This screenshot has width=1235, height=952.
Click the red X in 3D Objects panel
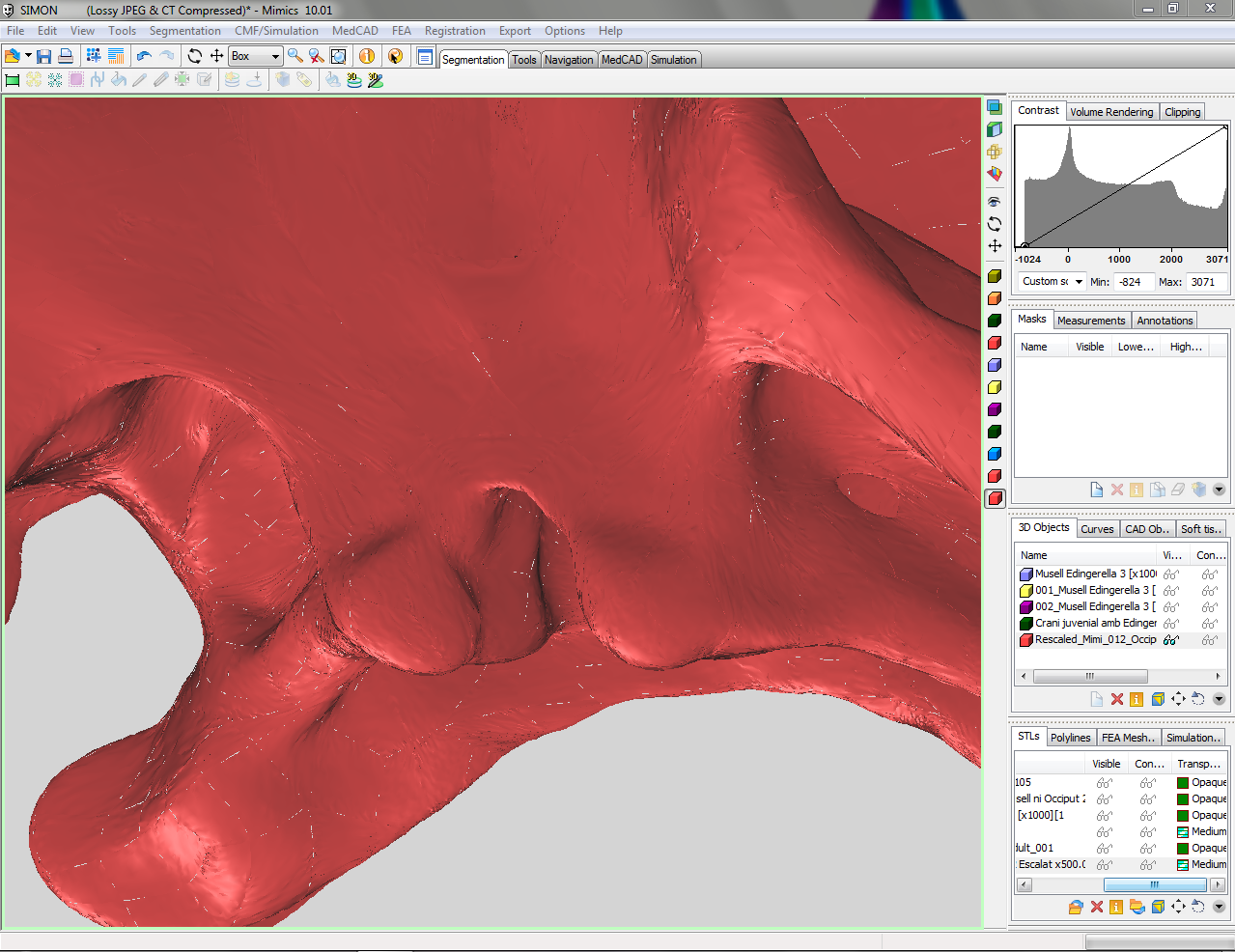[1117, 699]
